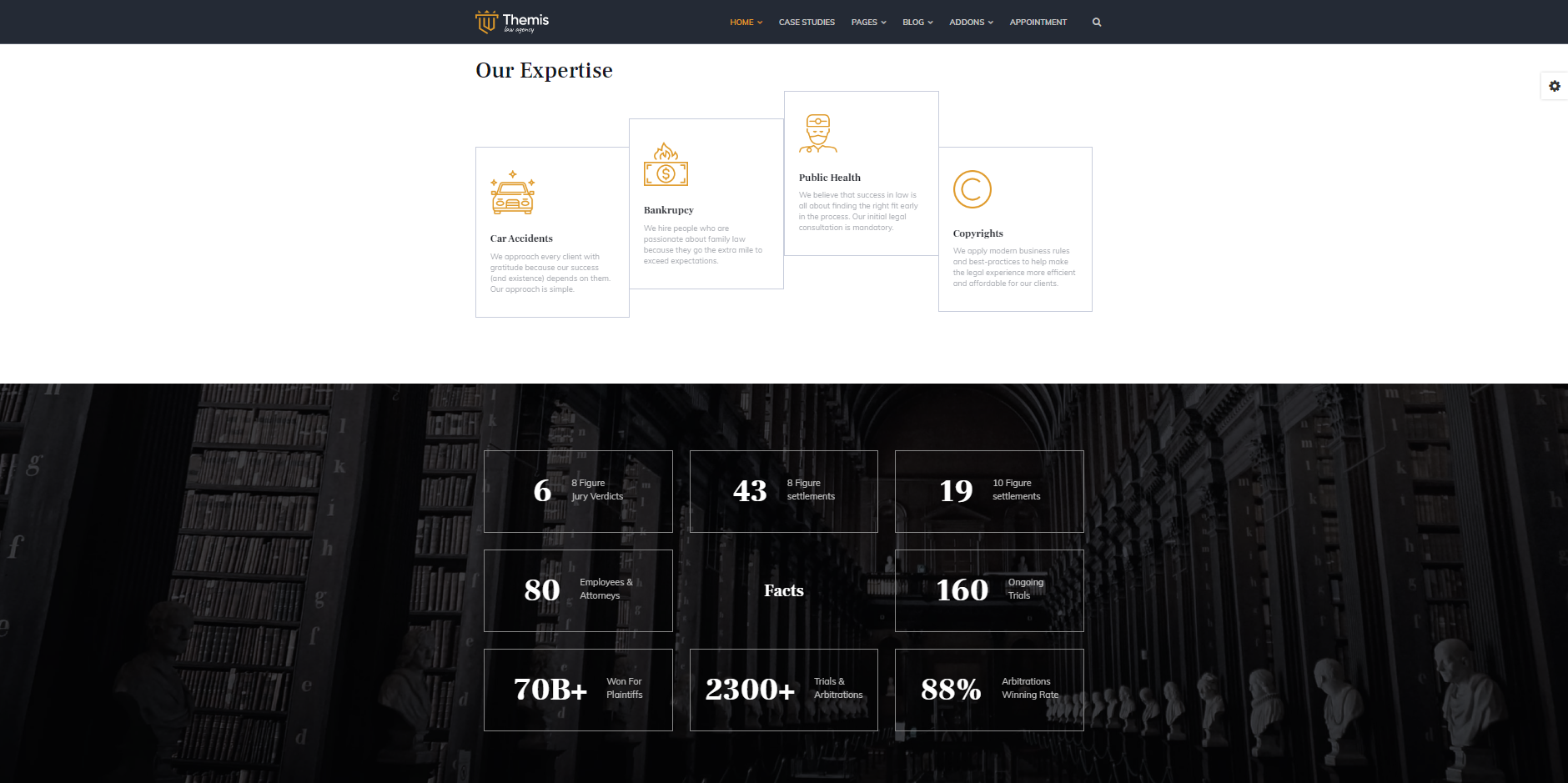Expand the HOME dropdown menu
Screen dimensions: 1568x783
[746, 23]
